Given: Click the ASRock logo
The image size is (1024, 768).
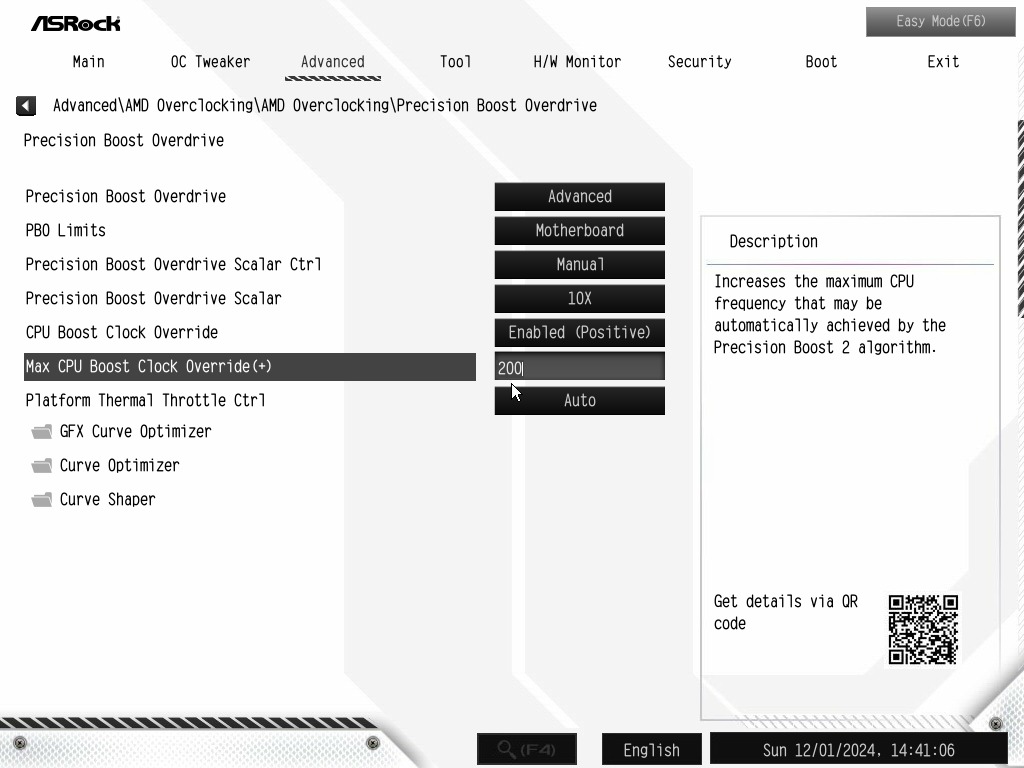Looking at the screenshot, I should (76, 24).
